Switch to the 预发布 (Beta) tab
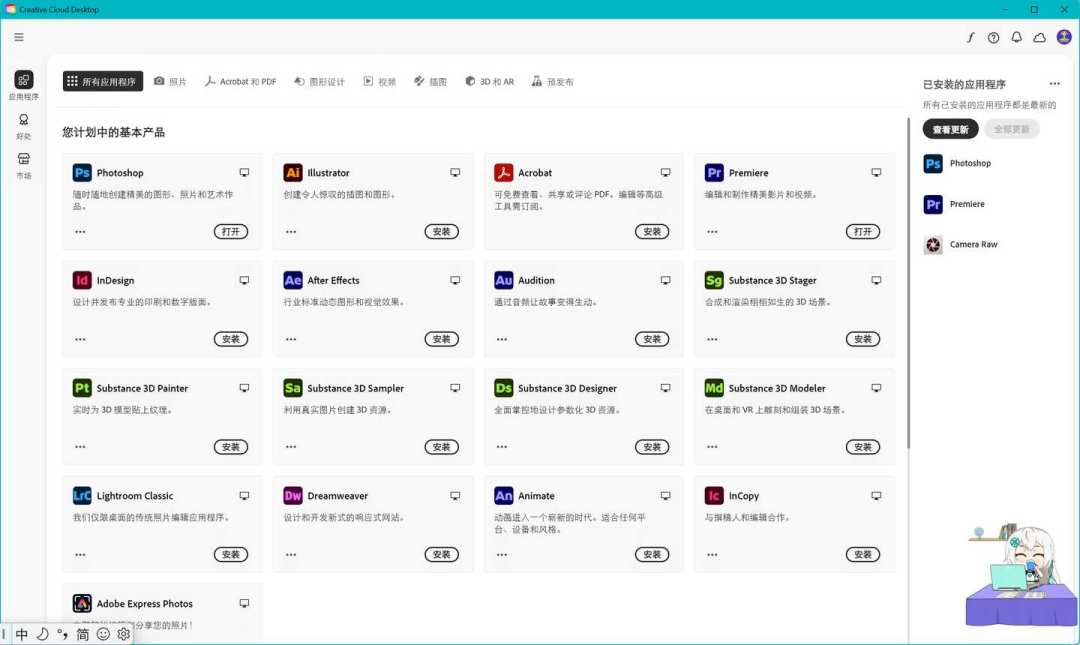Screen dimensions: 1080x645 (x=552, y=81)
